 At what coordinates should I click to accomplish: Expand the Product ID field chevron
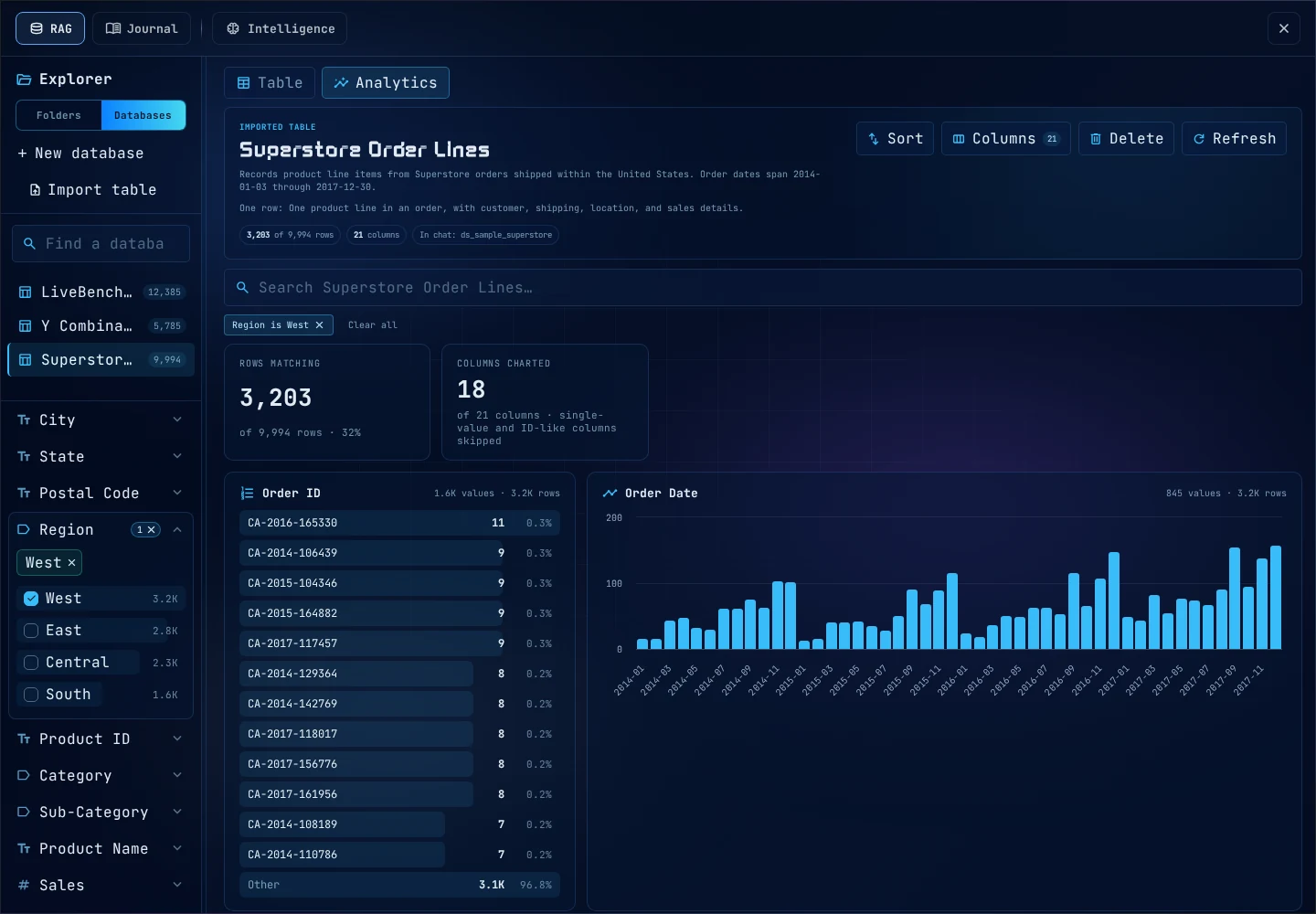(x=177, y=739)
